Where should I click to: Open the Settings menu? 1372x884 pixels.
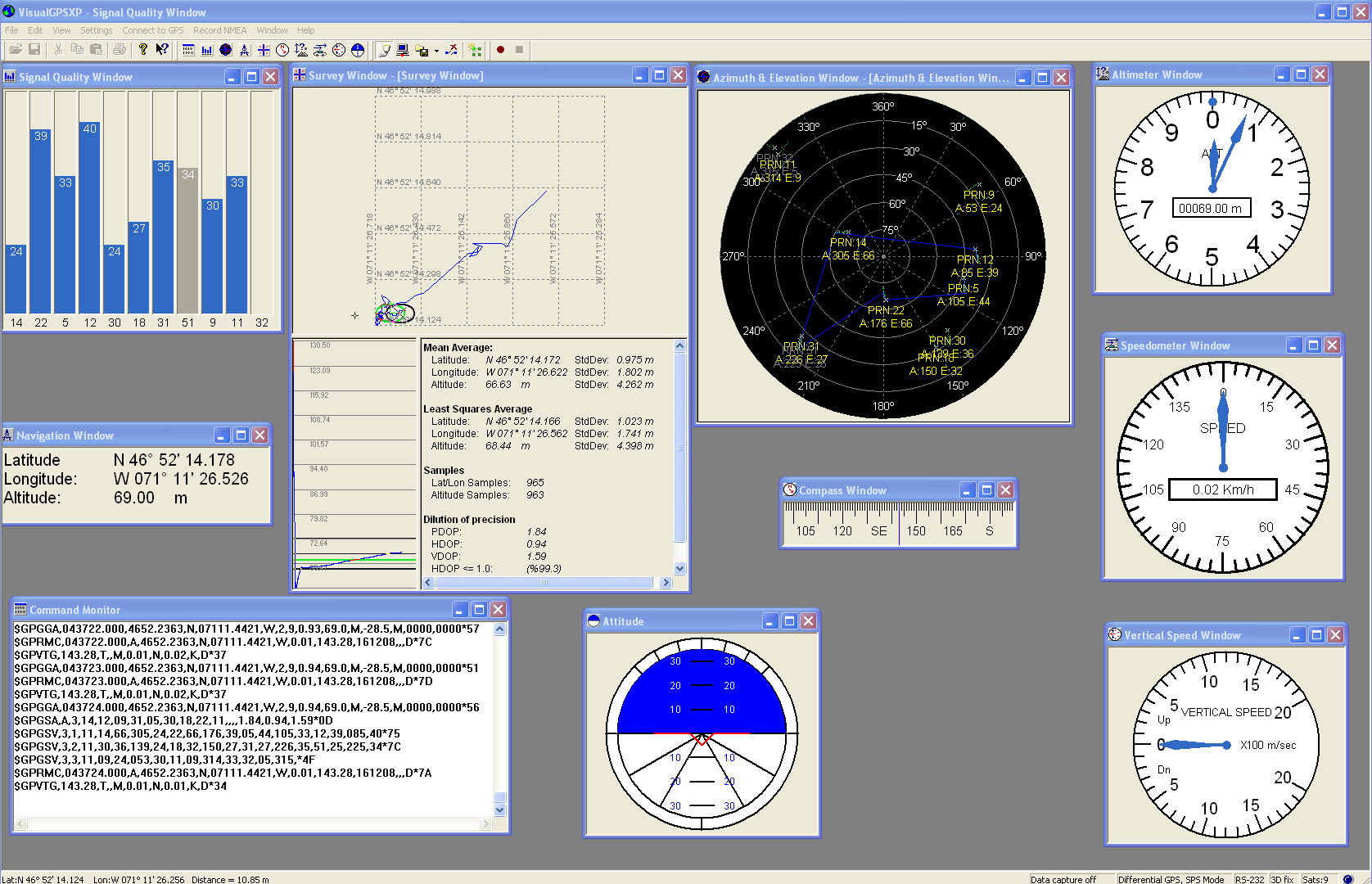point(96,30)
